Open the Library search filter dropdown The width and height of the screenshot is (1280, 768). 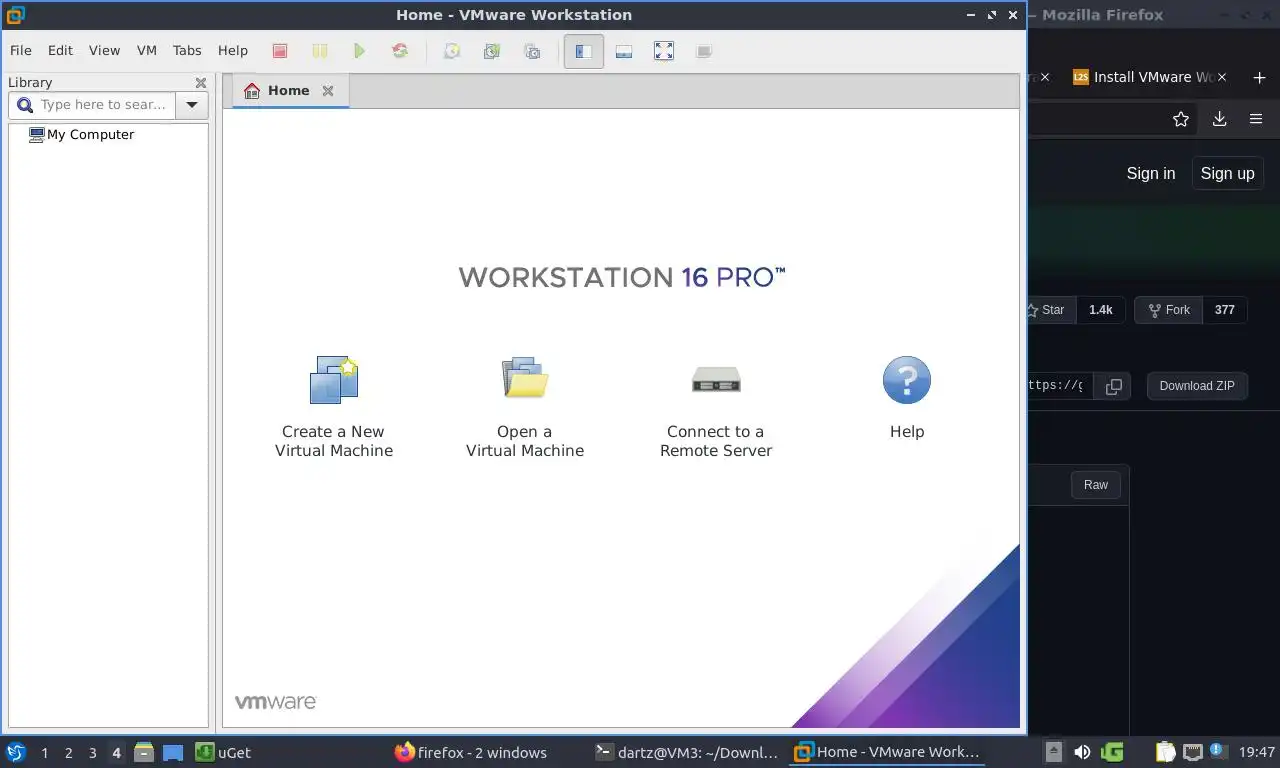tap(192, 104)
